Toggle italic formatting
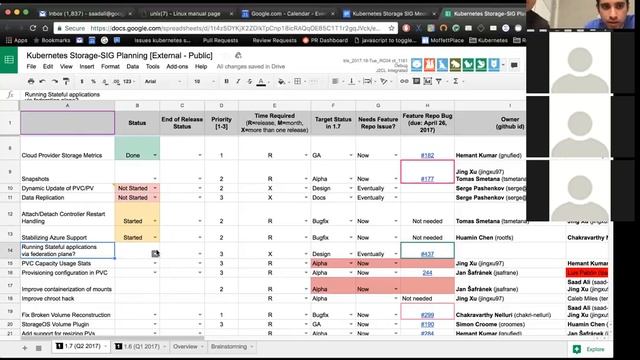Viewport: 640px width, 360px height. pos(238,81)
